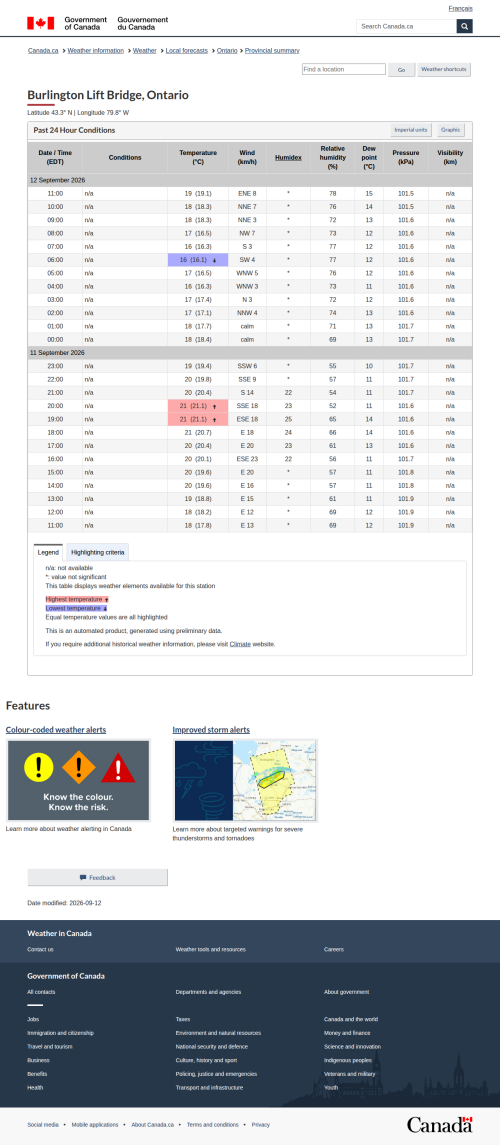
Task: Open Policing, justice and emergencies link
Action: pyautogui.click(x=216, y=1073)
